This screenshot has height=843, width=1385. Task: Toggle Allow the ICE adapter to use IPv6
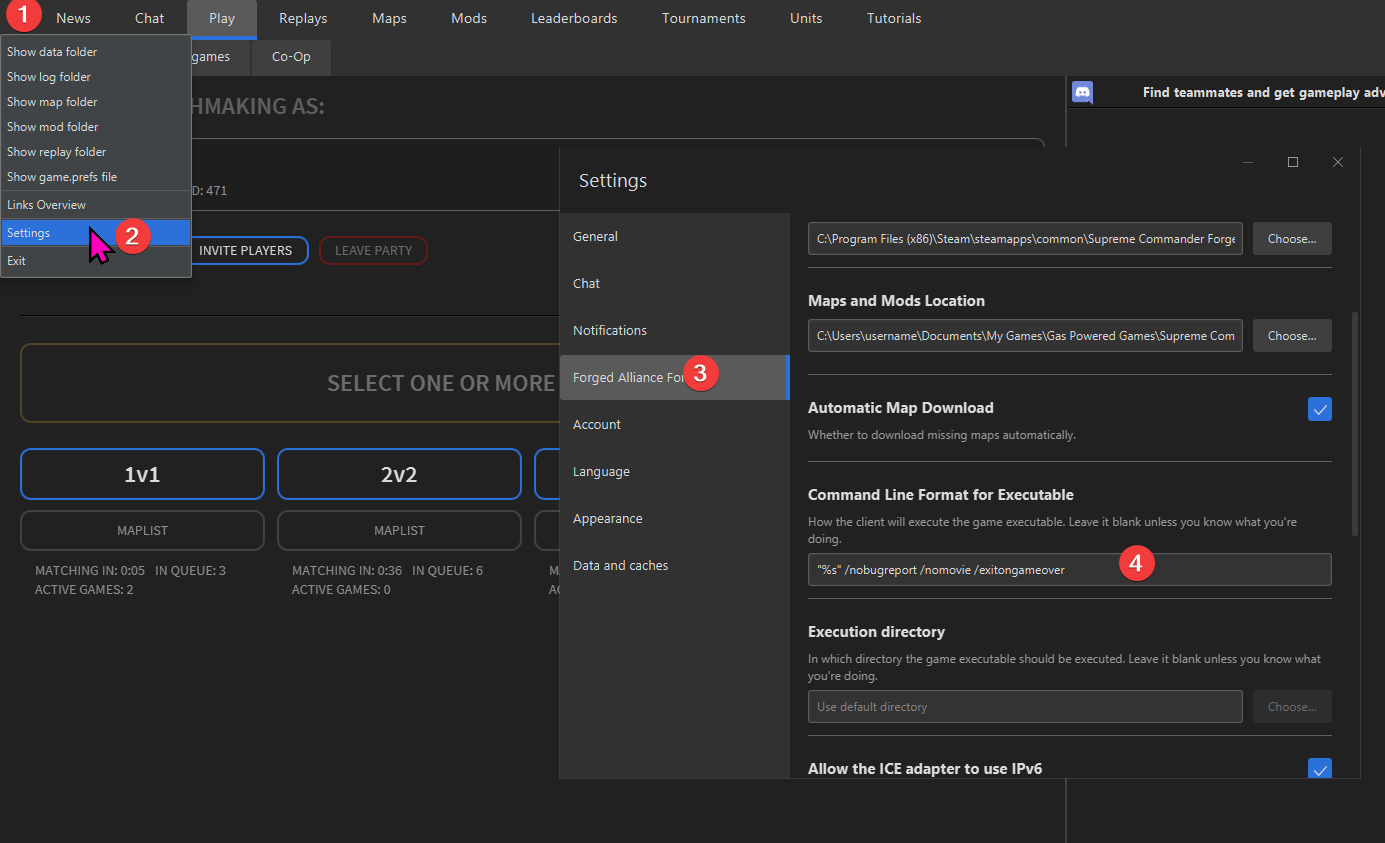(x=1320, y=769)
